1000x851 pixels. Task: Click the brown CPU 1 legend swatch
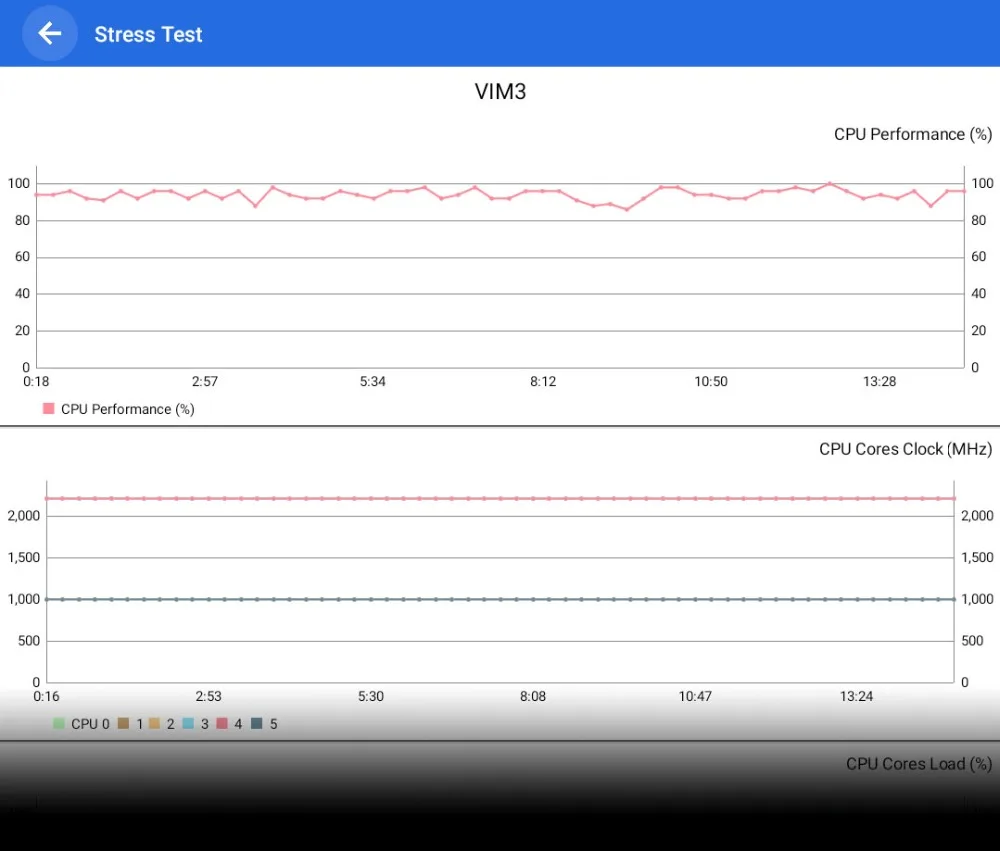click(x=124, y=723)
